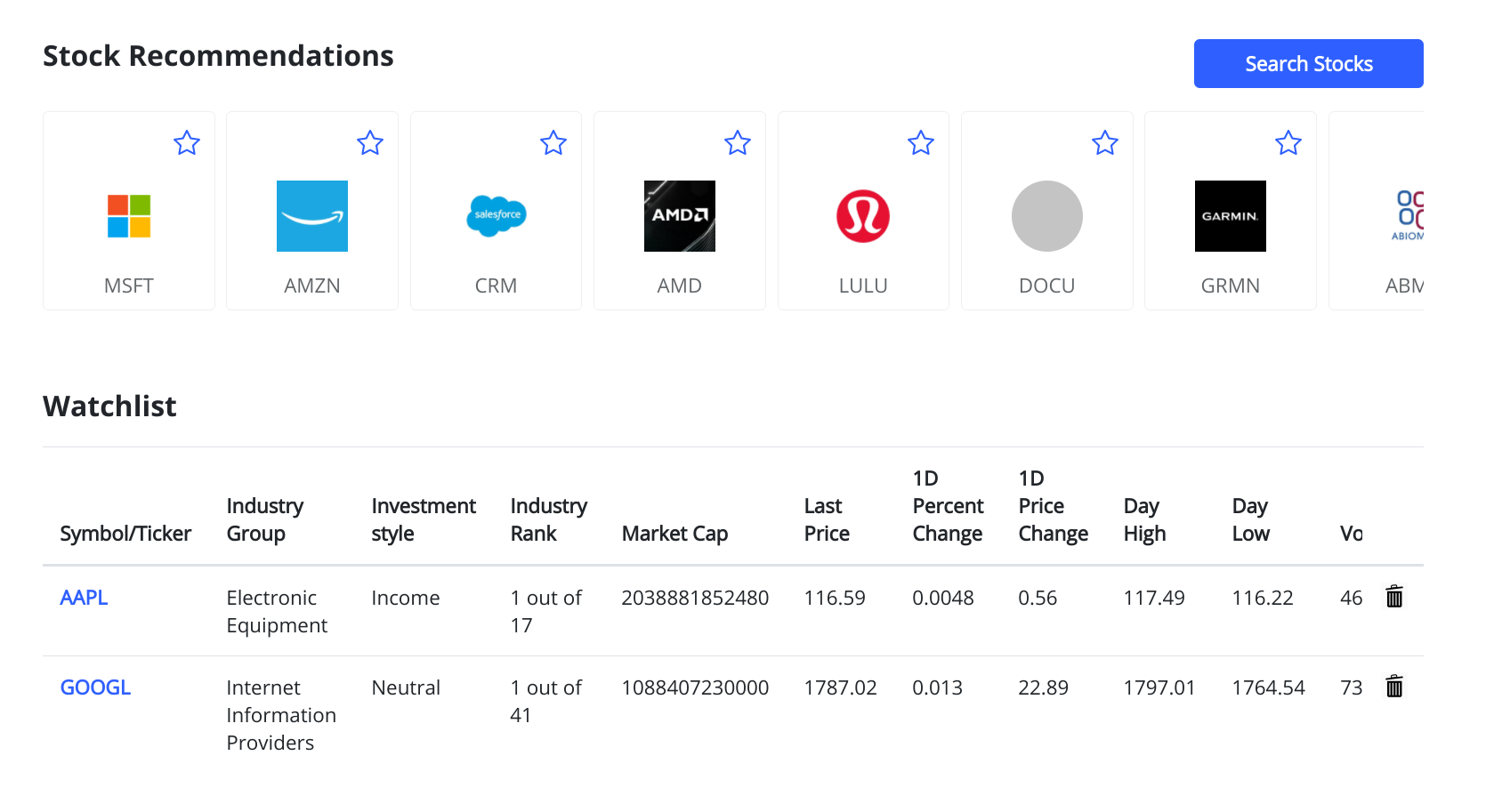Click the Symbol/Ticker column header
This screenshot has height=812, width=1494.
125,534
